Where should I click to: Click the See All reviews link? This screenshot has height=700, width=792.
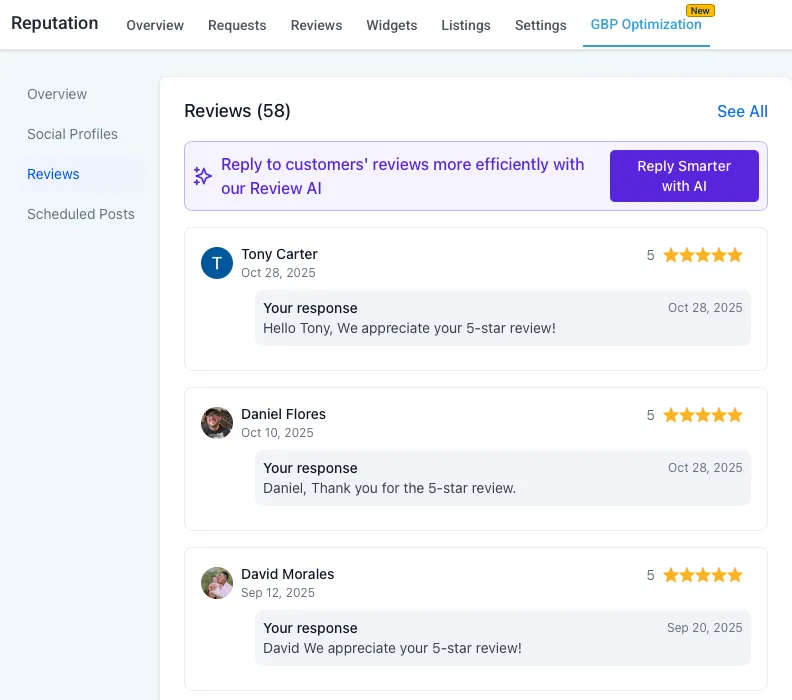(x=742, y=111)
